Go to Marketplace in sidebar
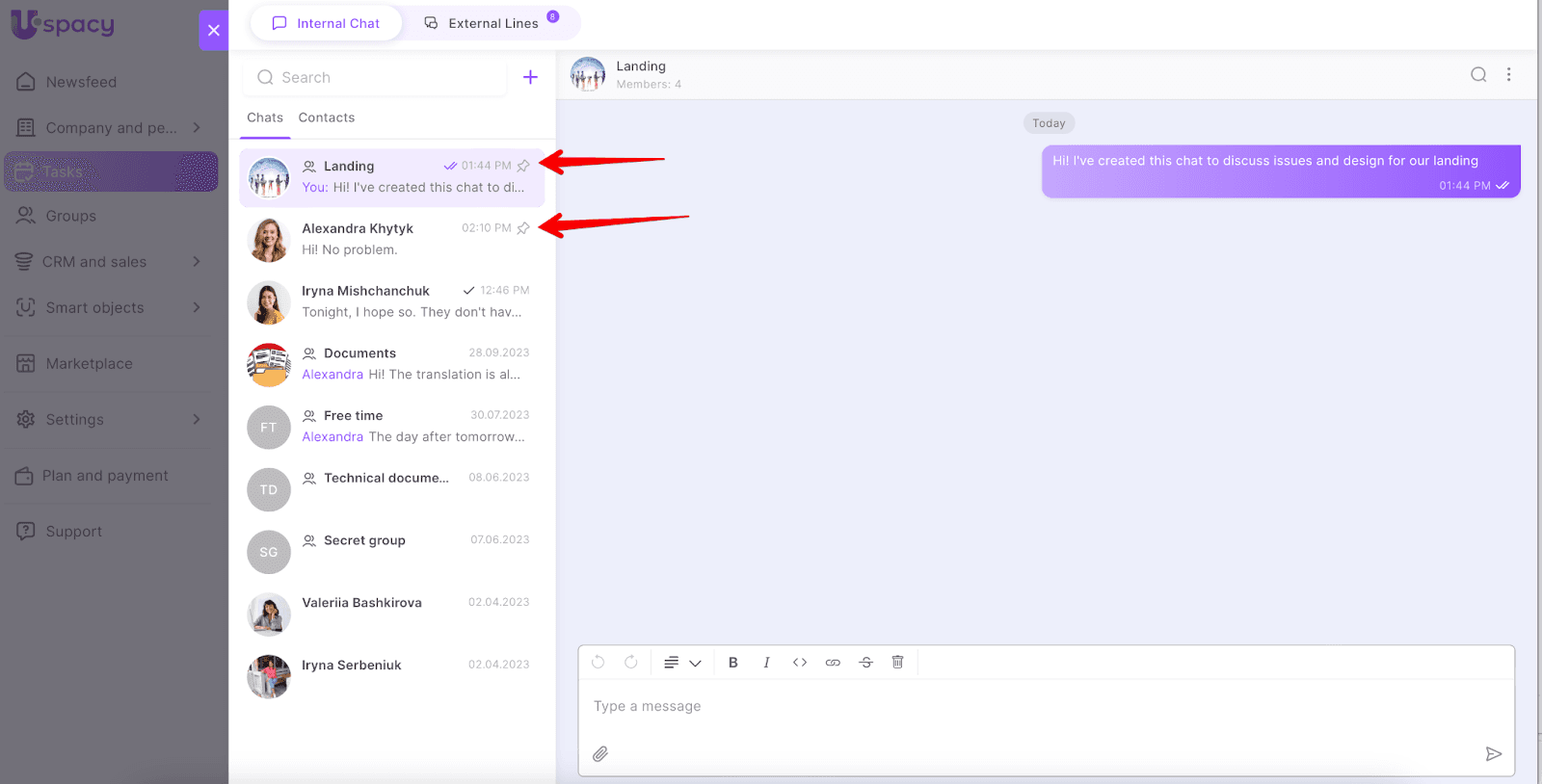Screen dimensions: 1542x784 point(89,364)
